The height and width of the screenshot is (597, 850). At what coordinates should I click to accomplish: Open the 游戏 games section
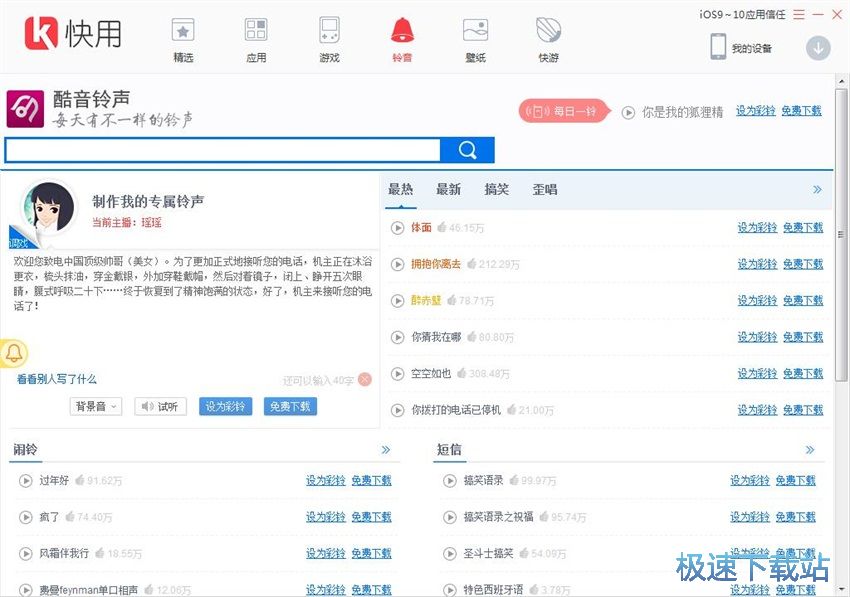pos(329,40)
